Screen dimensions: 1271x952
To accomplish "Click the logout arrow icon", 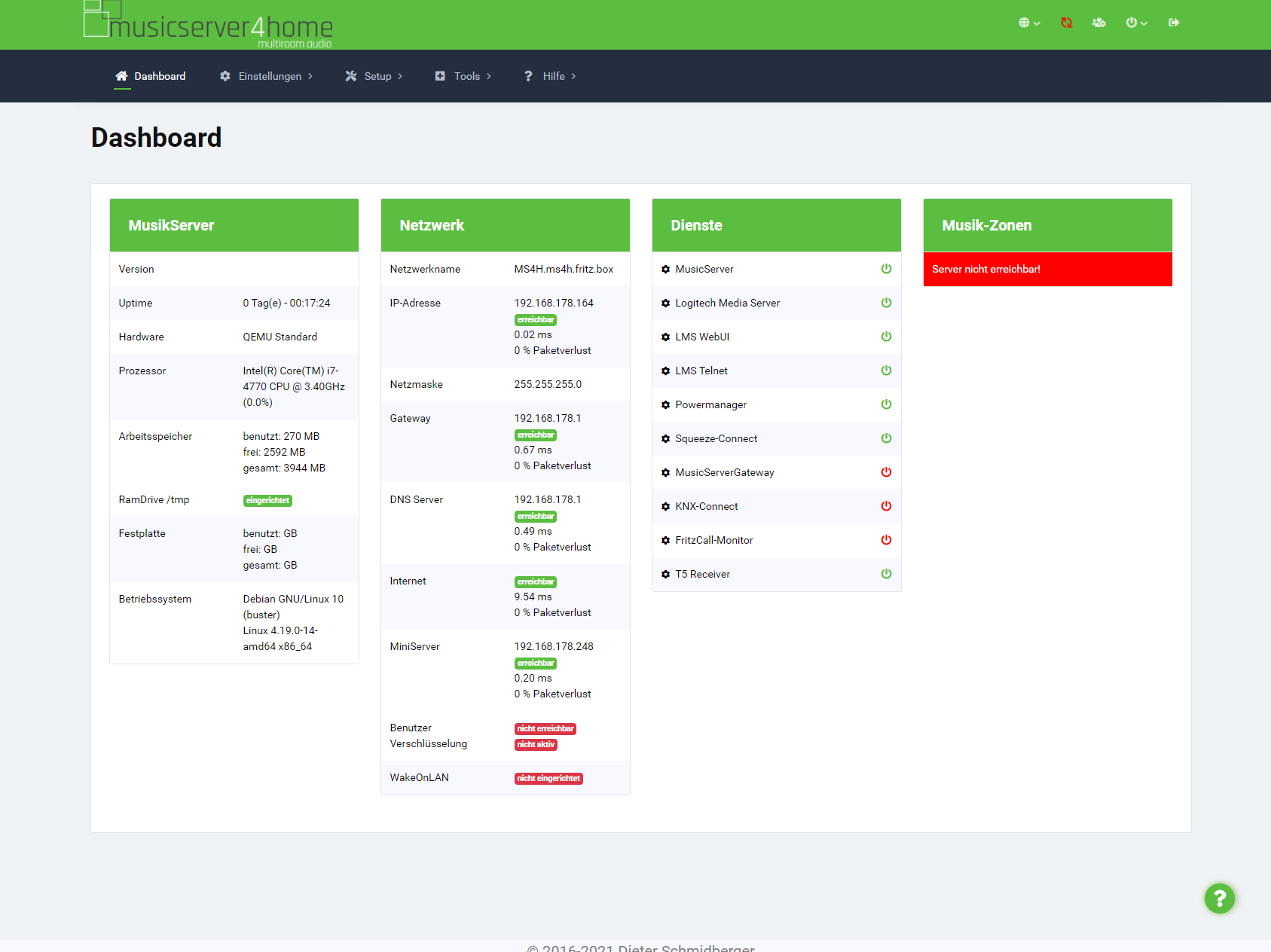I will [1174, 23].
